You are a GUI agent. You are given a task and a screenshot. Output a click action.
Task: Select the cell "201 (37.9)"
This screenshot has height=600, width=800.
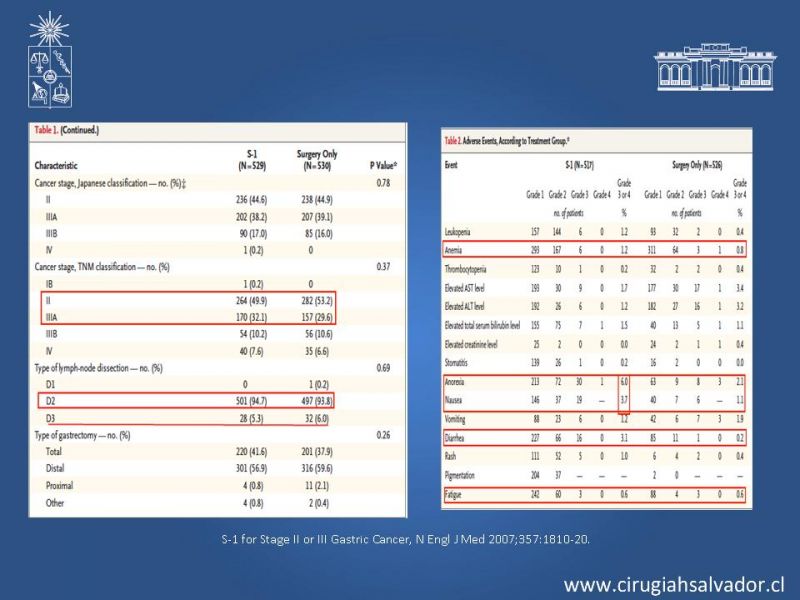coord(317,452)
